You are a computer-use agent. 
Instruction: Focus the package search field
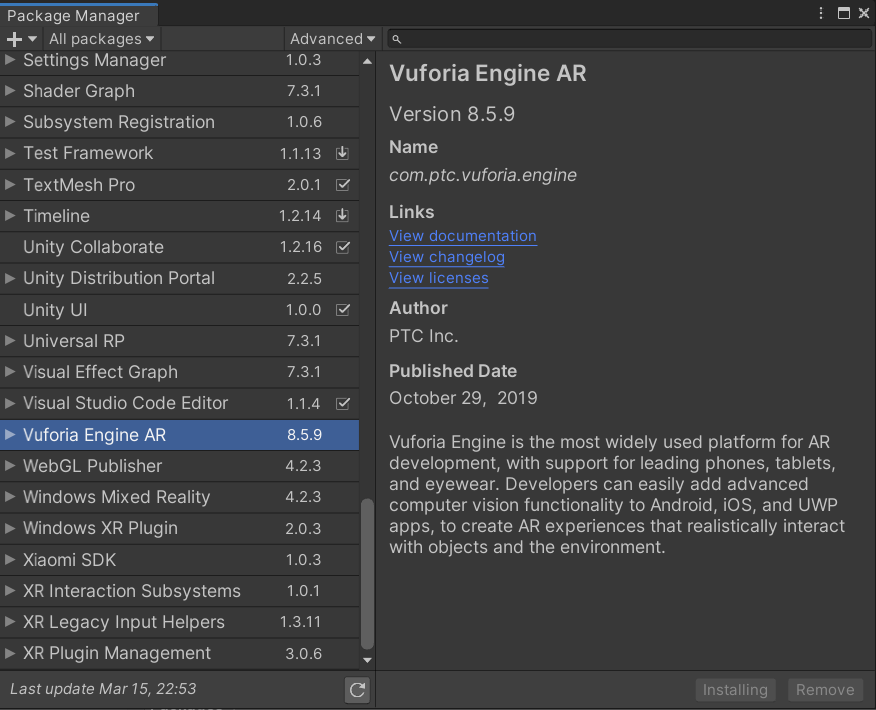pyautogui.click(x=630, y=39)
